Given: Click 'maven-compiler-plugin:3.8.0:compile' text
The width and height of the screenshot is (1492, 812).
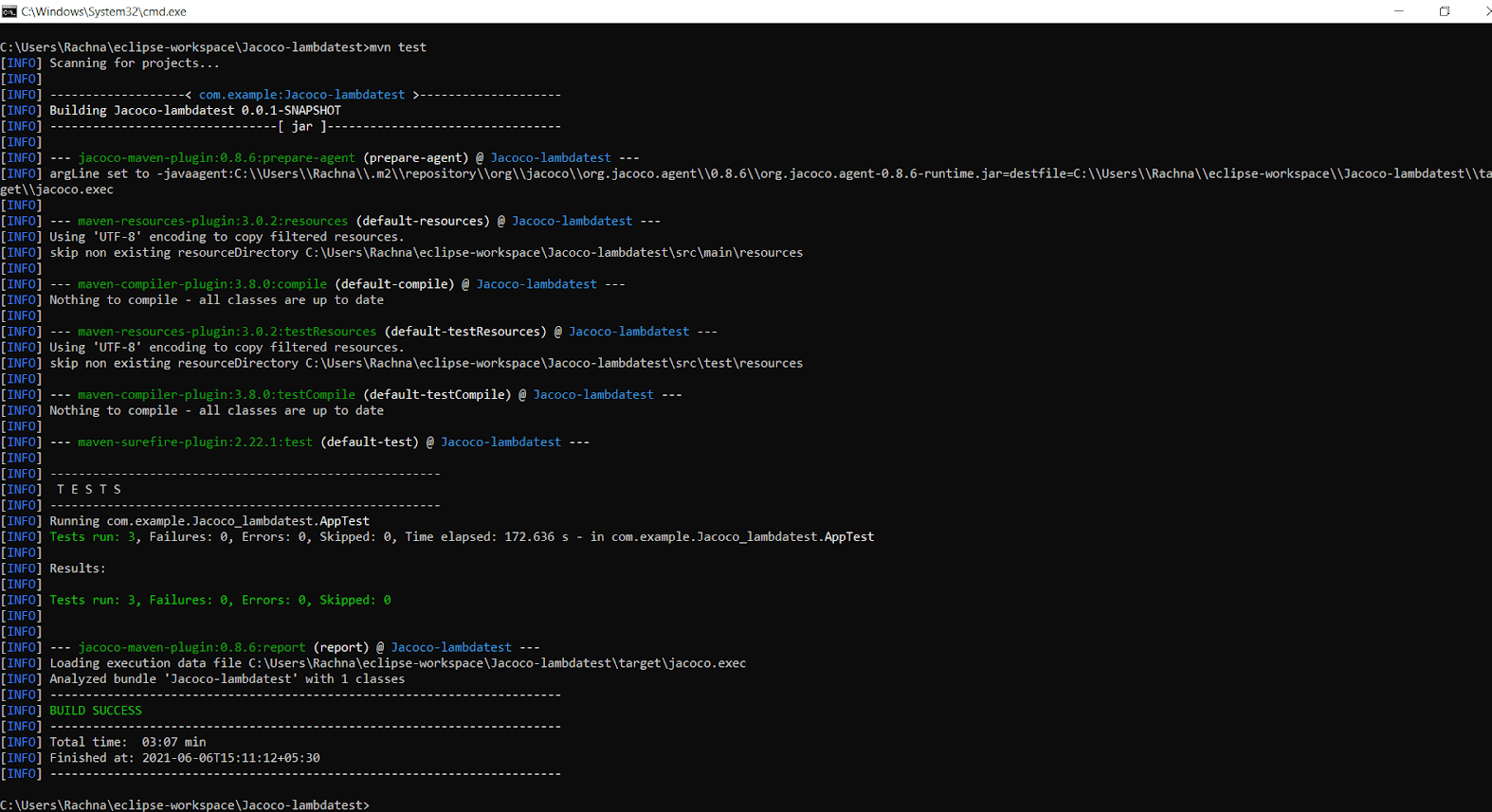Looking at the screenshot, I should click(202, 284).
